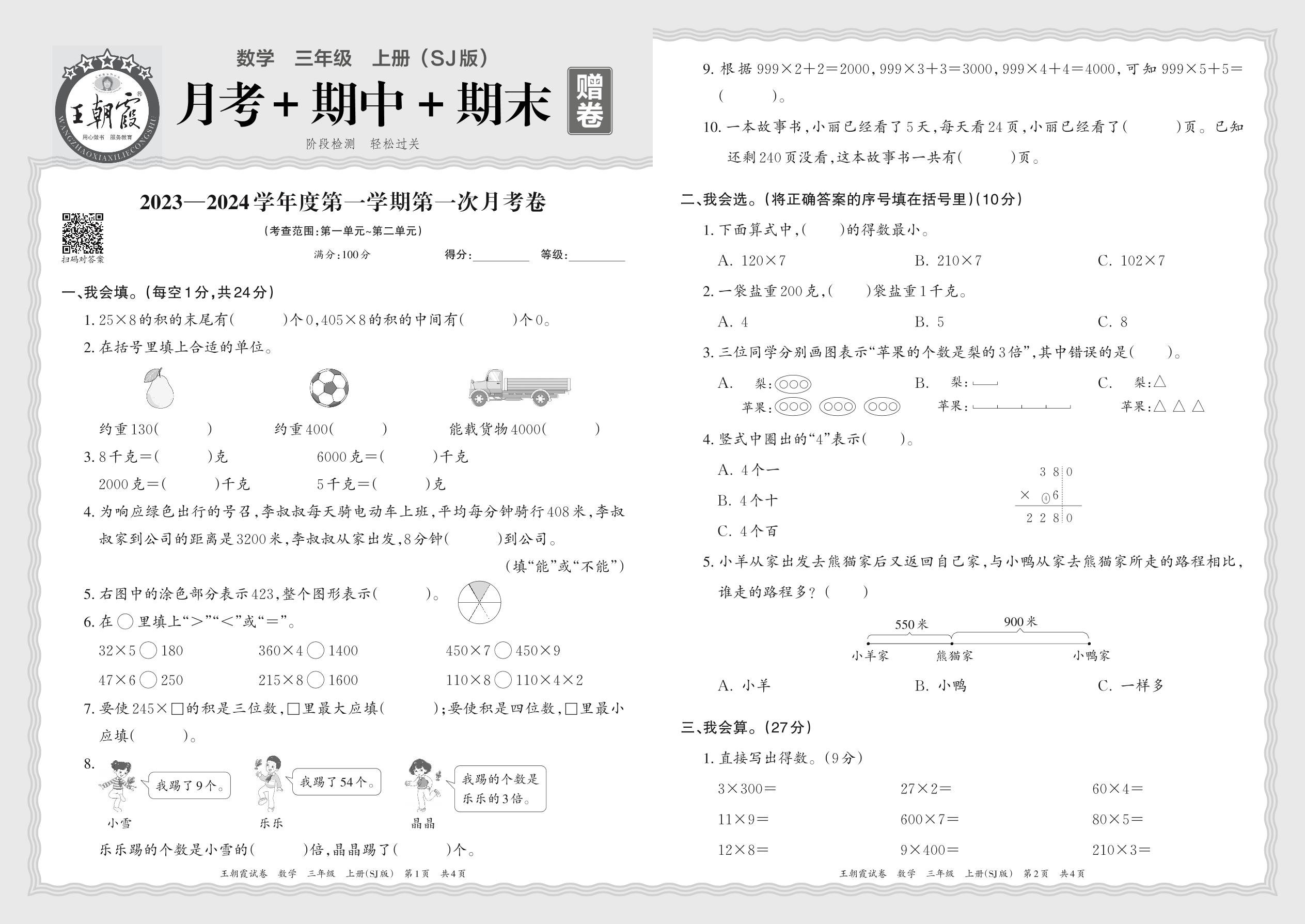Click the 赠卷 badge
Viewport: 1305px width, 924px height.
click(x=589, y=101)
